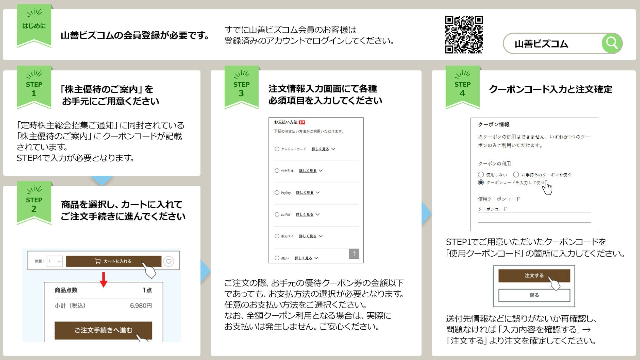Expand chevron in row directly below au PAY

point(321,236)
